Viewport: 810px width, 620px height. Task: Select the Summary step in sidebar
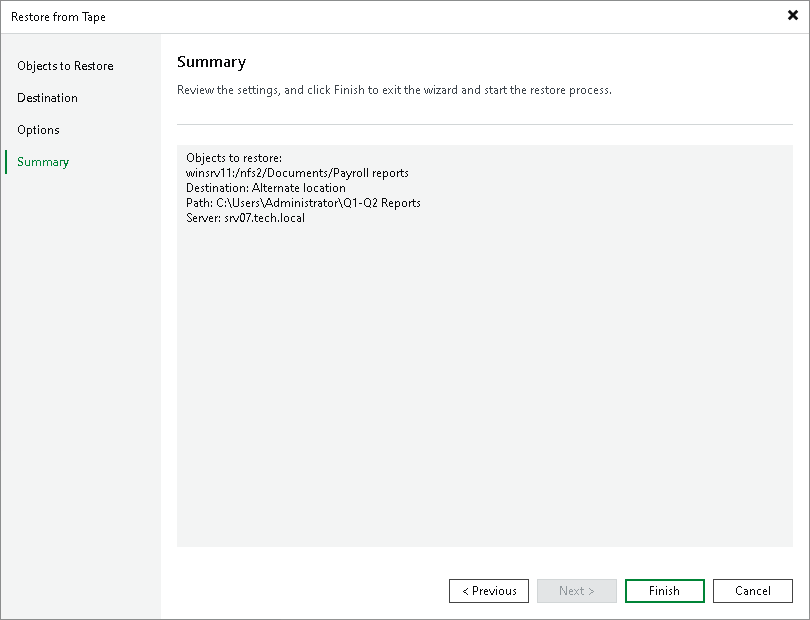pos(43,162)
